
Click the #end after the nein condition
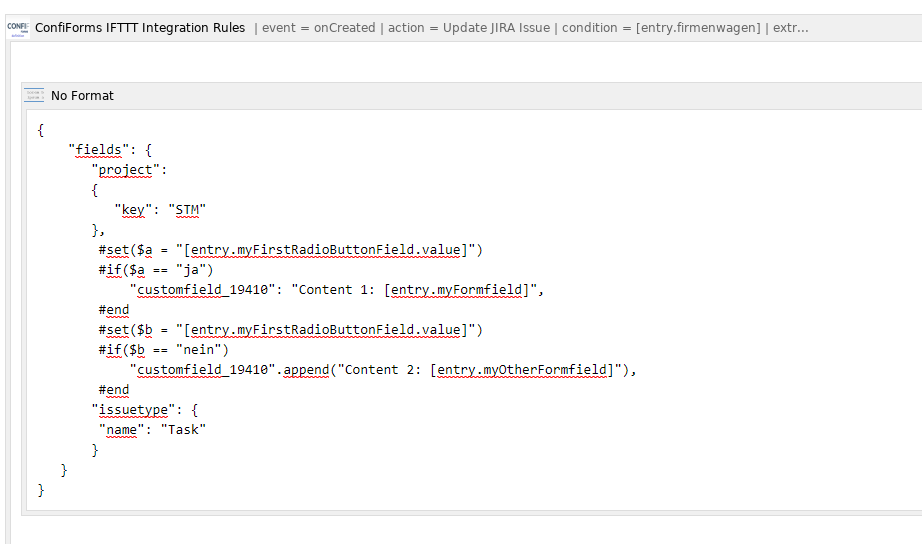(113, 390)
